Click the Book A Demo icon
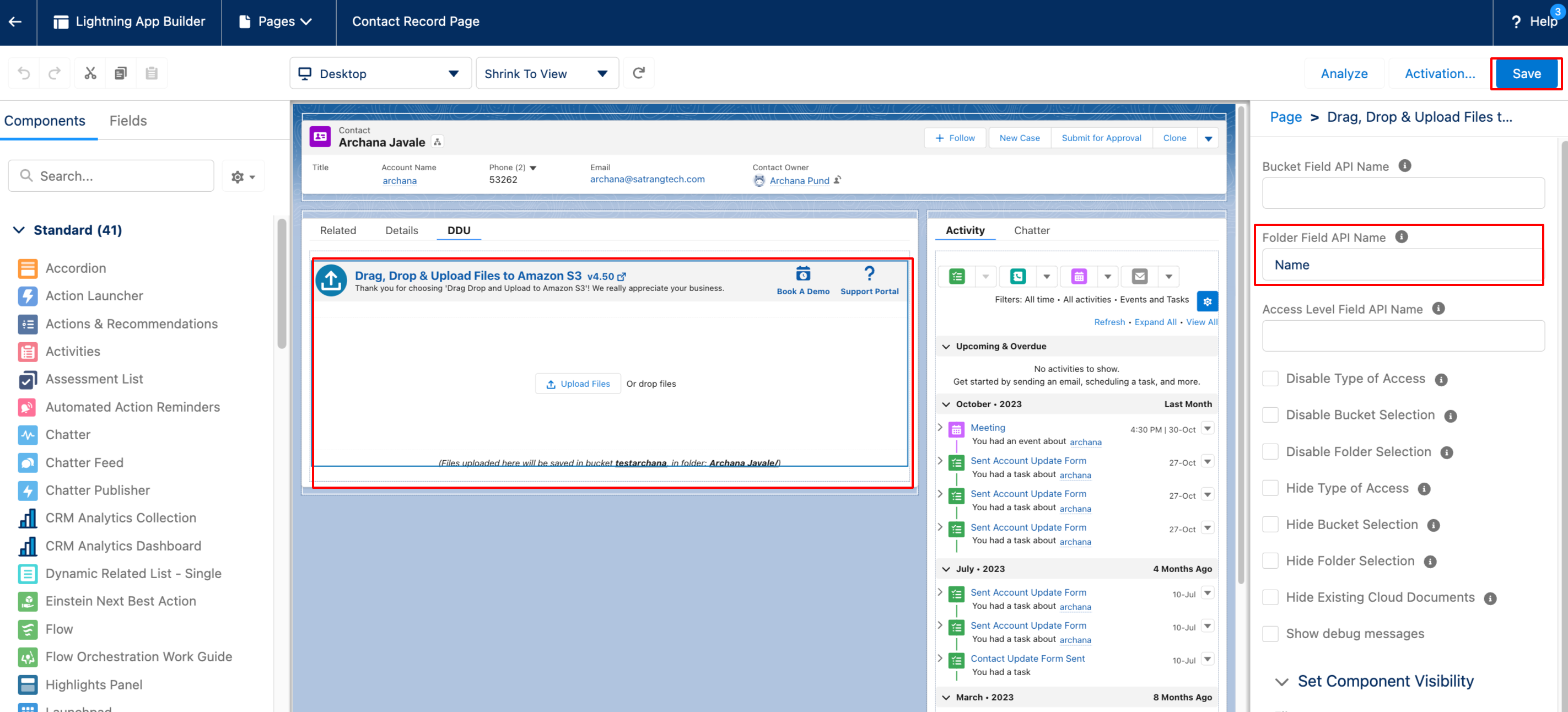This screenshot has height=712, width=1568. tap(803, 274)
